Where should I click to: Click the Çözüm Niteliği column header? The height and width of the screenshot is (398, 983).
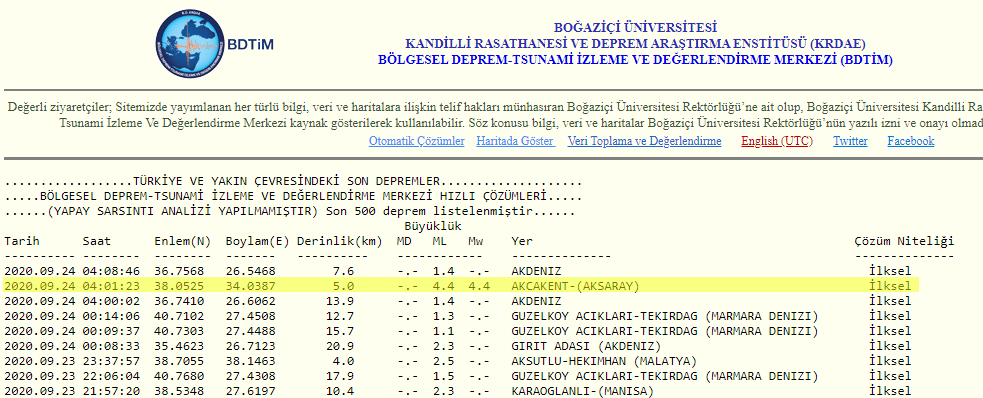pyautogui.click(x=904, y=241)
